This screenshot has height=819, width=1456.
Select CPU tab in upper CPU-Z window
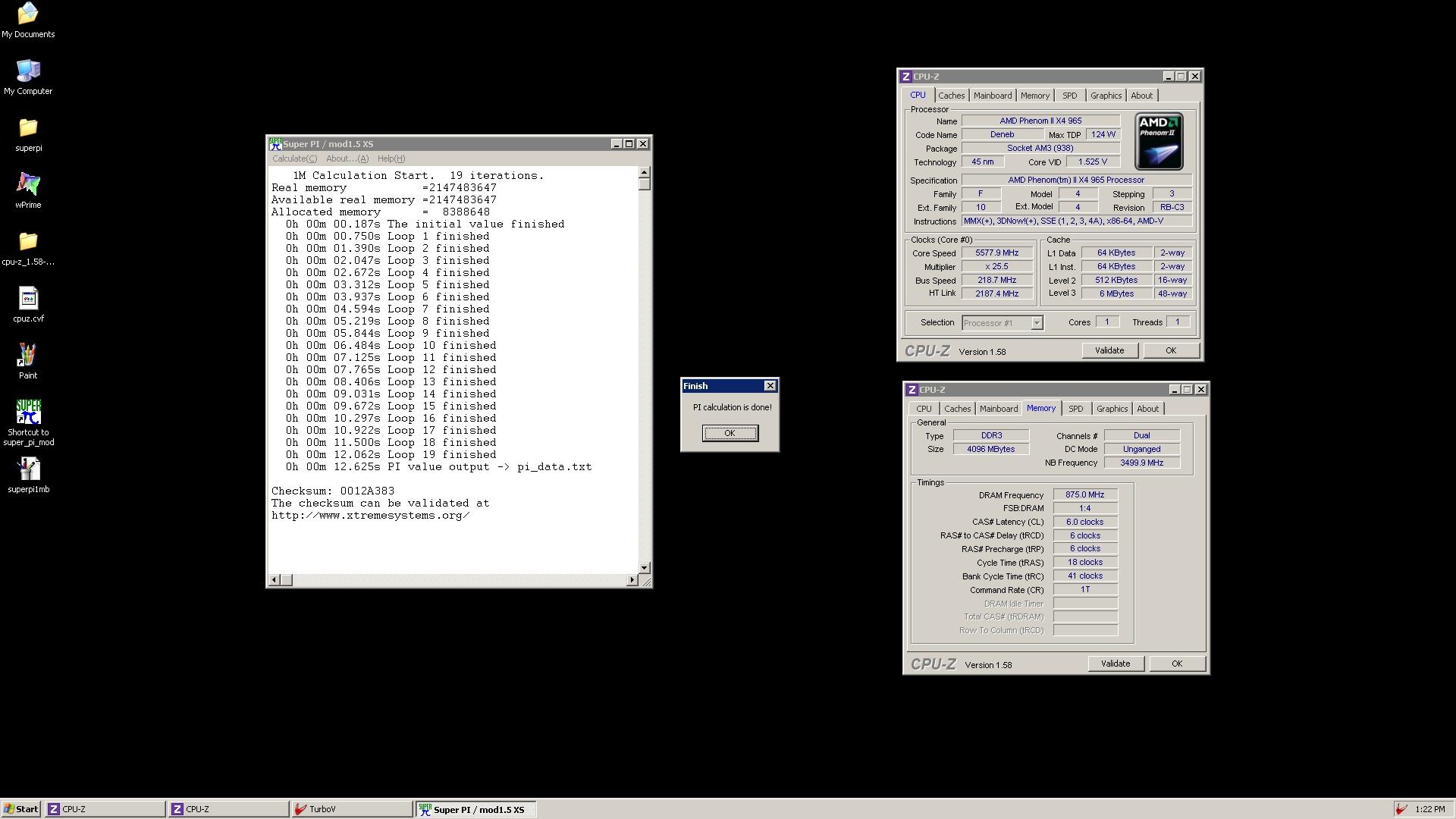coord(918,95)
